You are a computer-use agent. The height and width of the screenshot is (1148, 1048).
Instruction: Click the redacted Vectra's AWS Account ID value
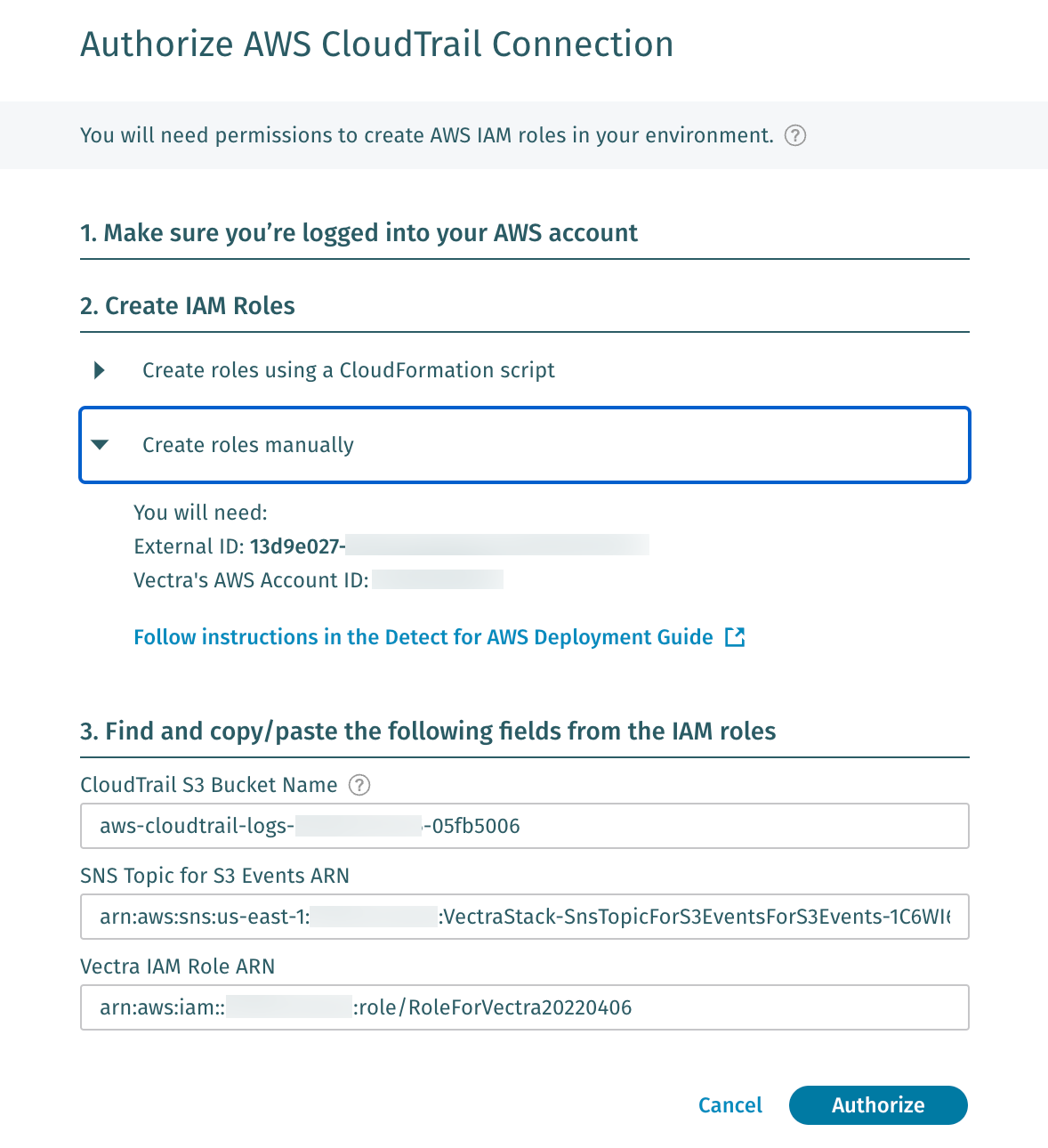coord(438,580)
